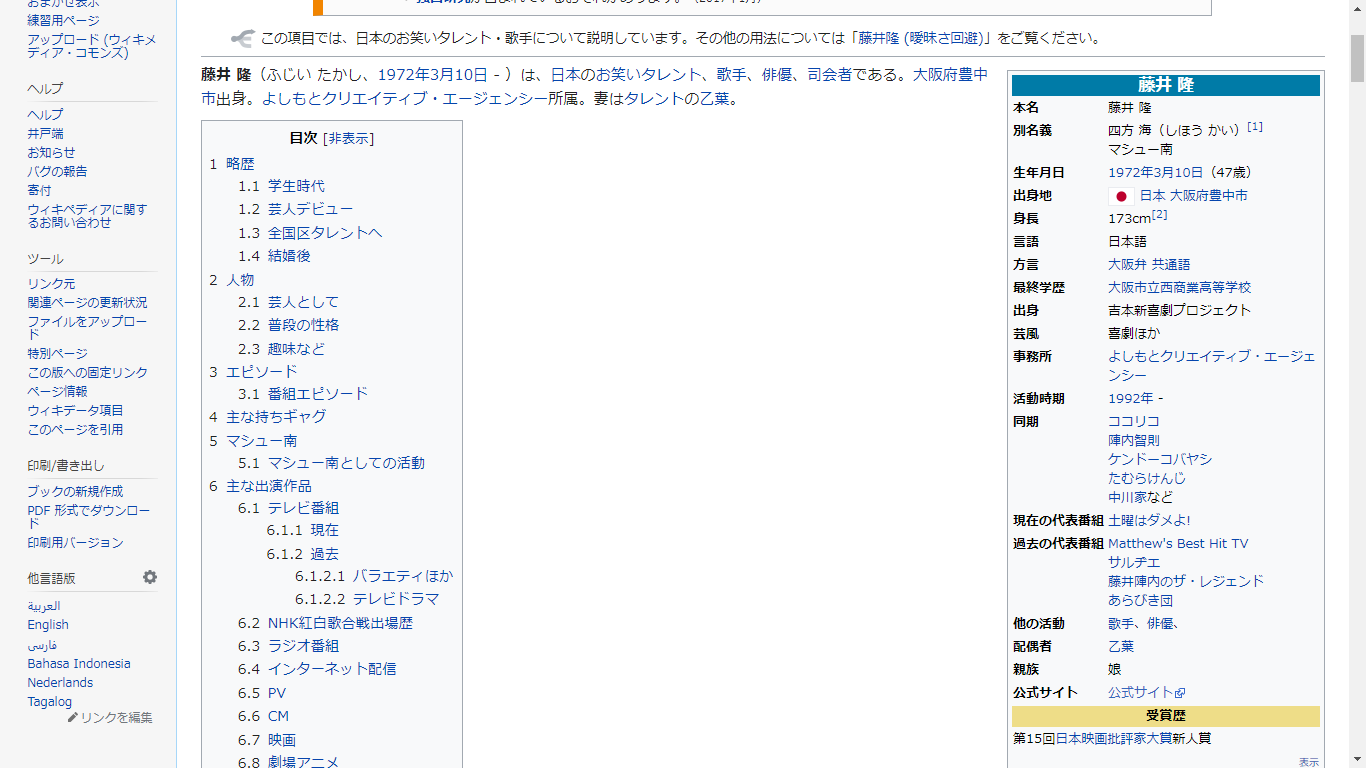Jump to section 2 人物 in contents
The width and height of the screenshot is (1366, 768).
click(232, 280)
